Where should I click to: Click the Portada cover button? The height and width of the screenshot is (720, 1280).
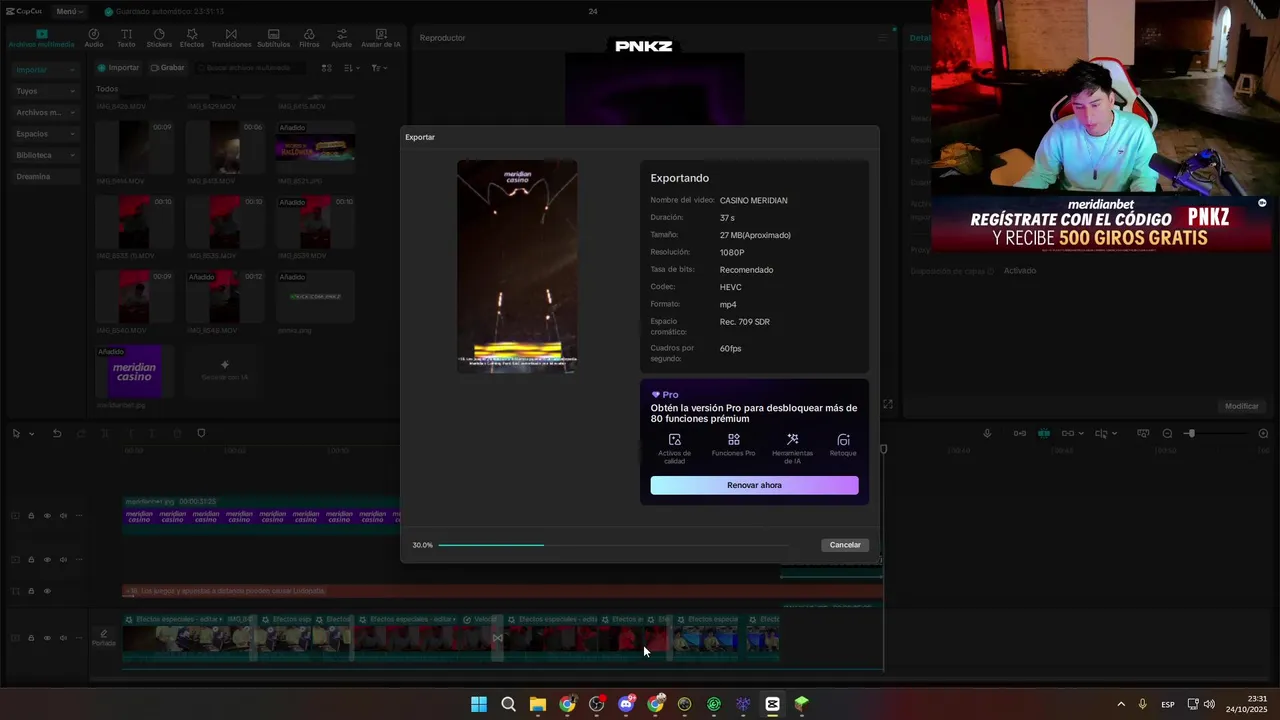point(104,638)
